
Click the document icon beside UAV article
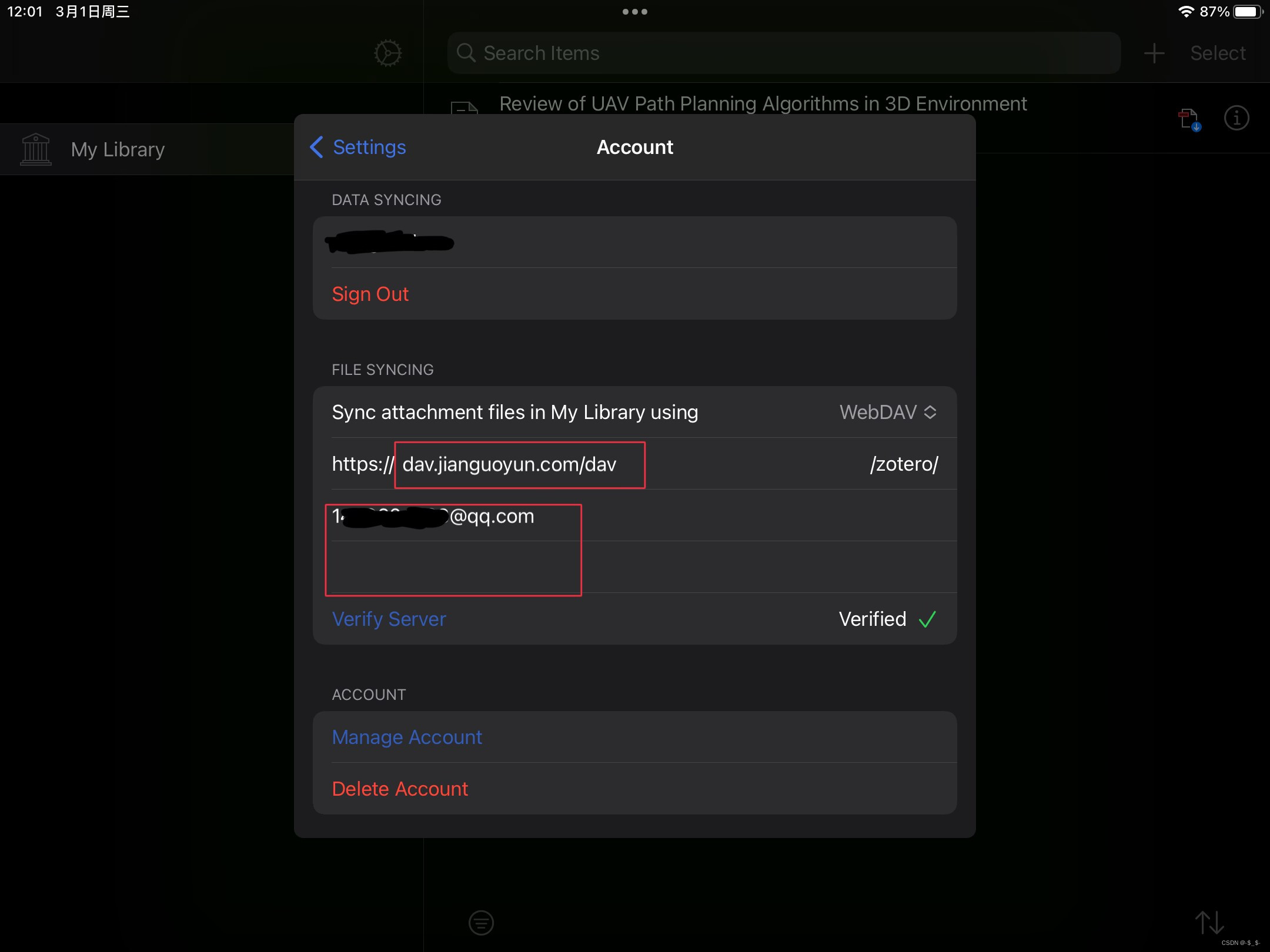464,109
